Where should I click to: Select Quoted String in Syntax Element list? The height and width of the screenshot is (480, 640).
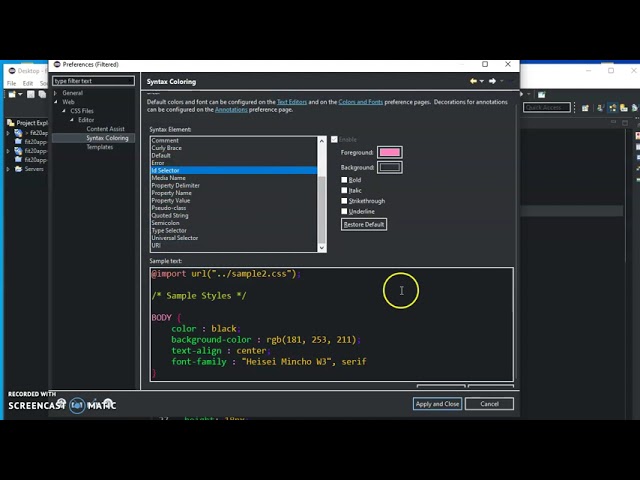coord(234,216)
